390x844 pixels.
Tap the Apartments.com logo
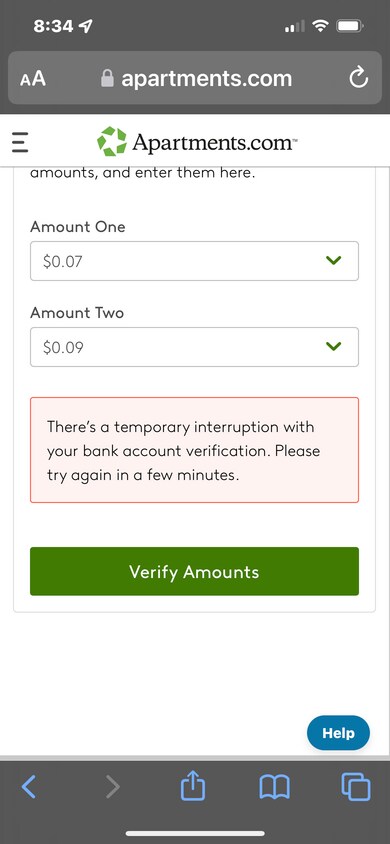[x=197, y=142]
